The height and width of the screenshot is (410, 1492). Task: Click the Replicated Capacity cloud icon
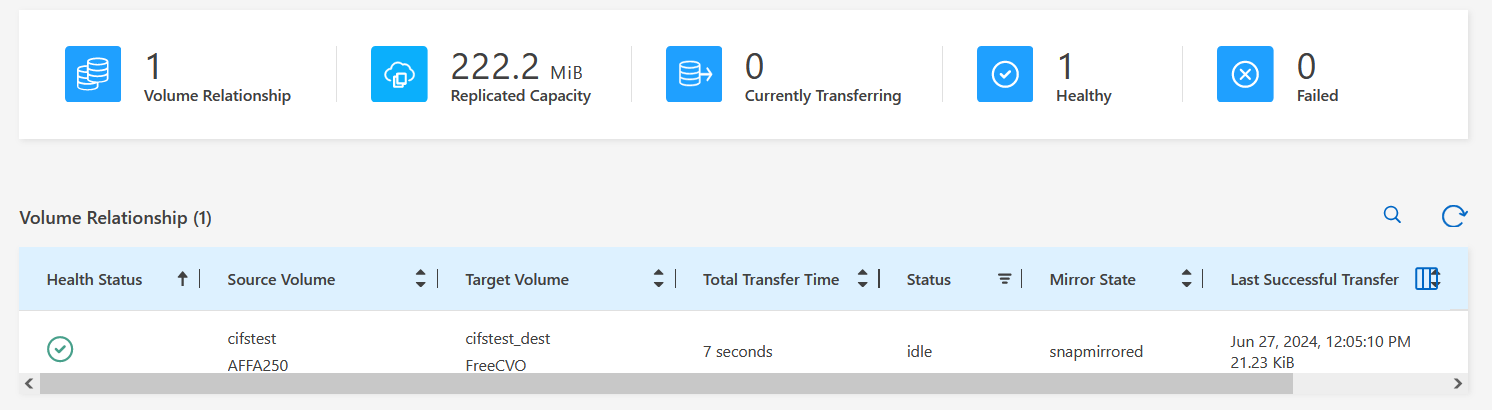coord(399,74)
